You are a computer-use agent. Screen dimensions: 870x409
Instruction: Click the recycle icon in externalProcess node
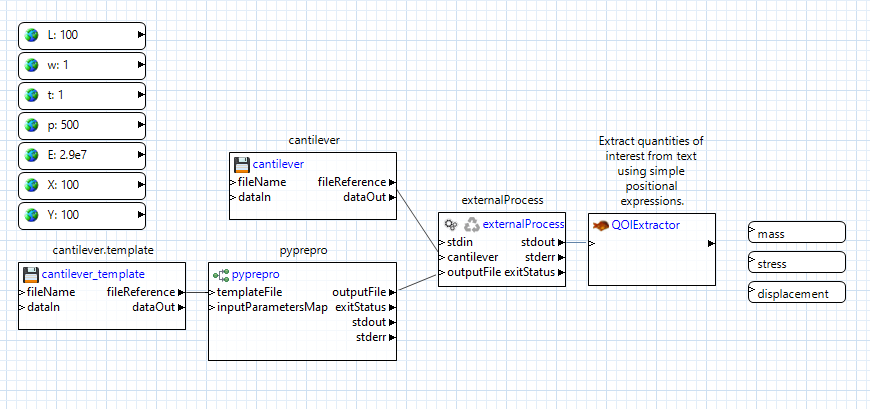click(x=471, y=225)
